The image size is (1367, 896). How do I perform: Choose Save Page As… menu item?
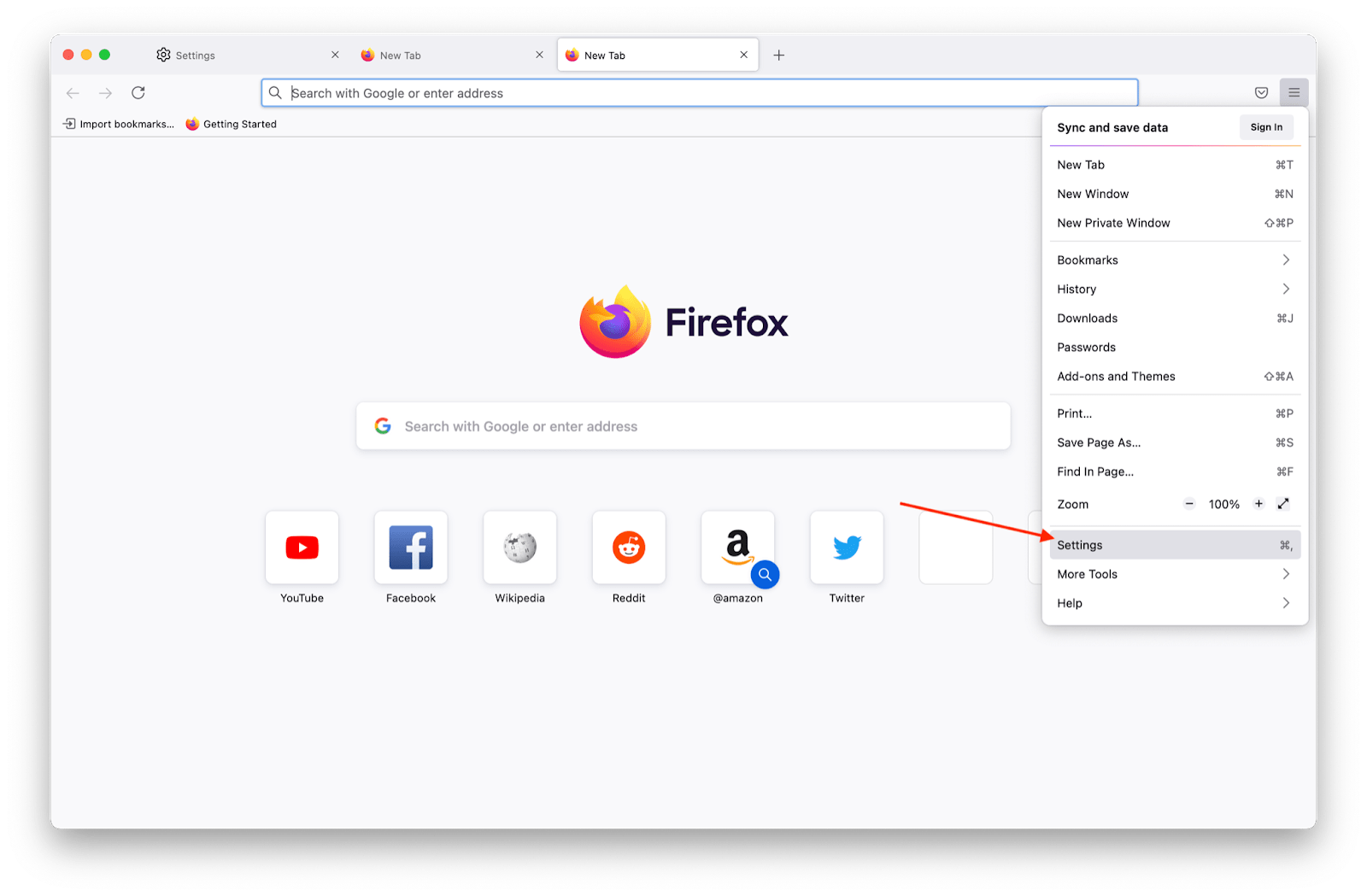point(1175,442)
